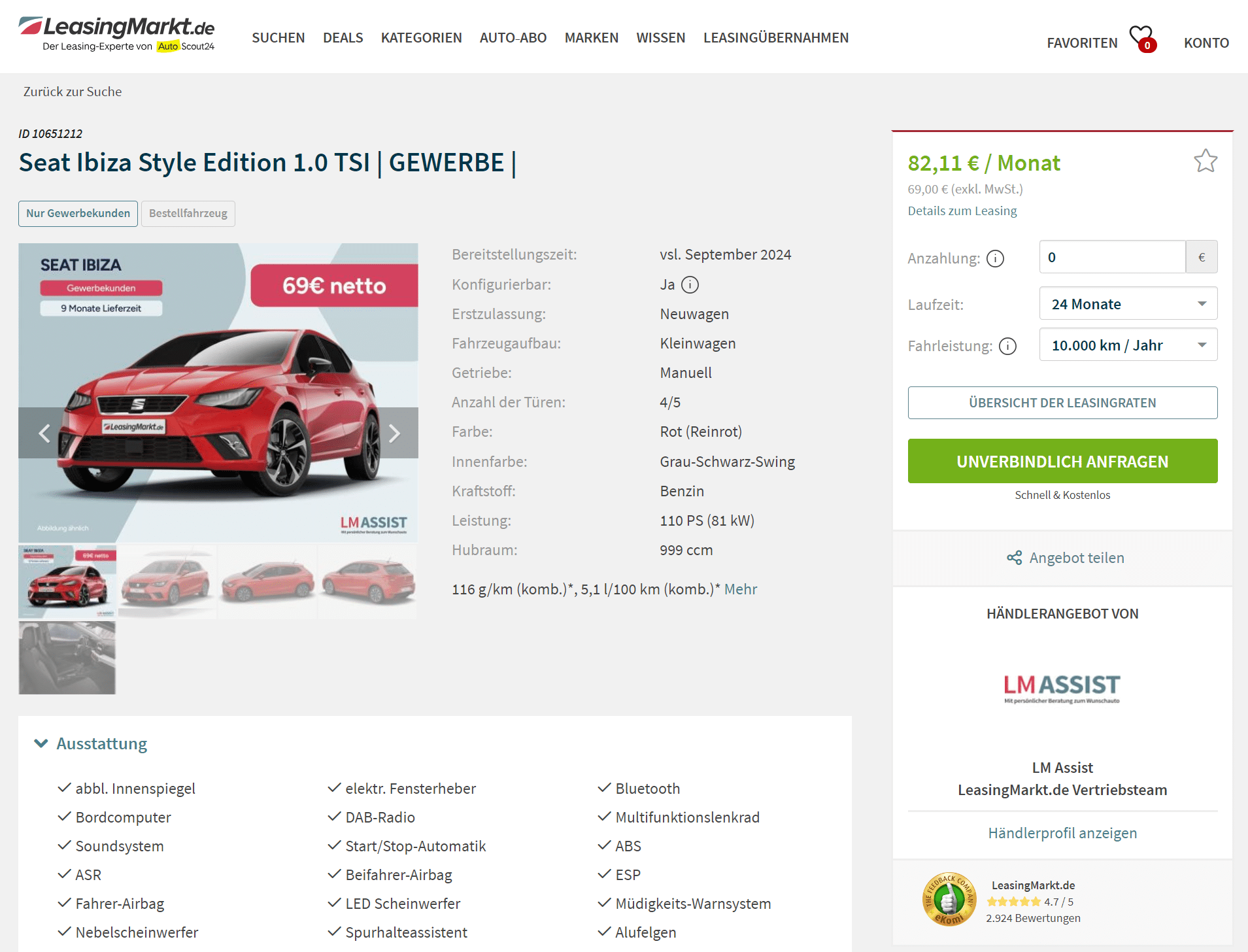This screenshot has height=952, width=1248.
Task: Click the Euro currency addon
Action: pos(1202,257)
